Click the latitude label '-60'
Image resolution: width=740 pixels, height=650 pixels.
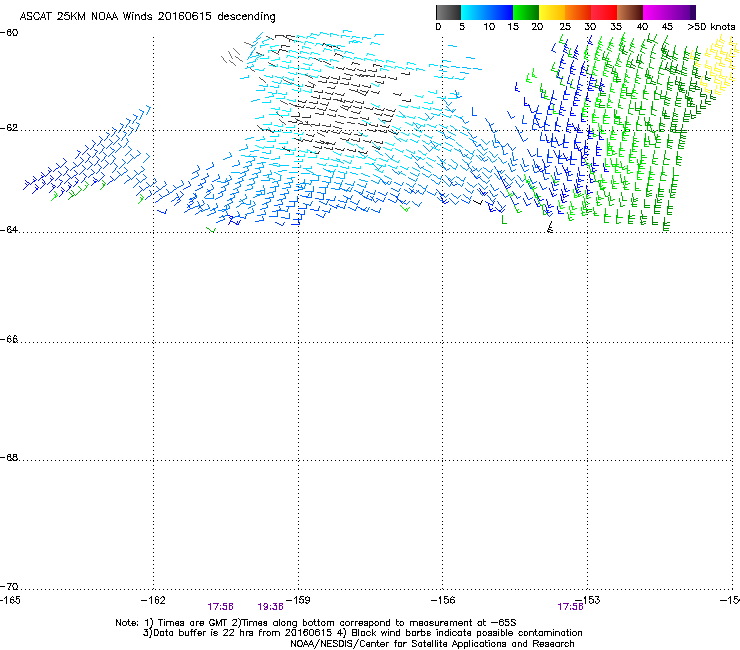pyautogui.click(x=9, y=33)
